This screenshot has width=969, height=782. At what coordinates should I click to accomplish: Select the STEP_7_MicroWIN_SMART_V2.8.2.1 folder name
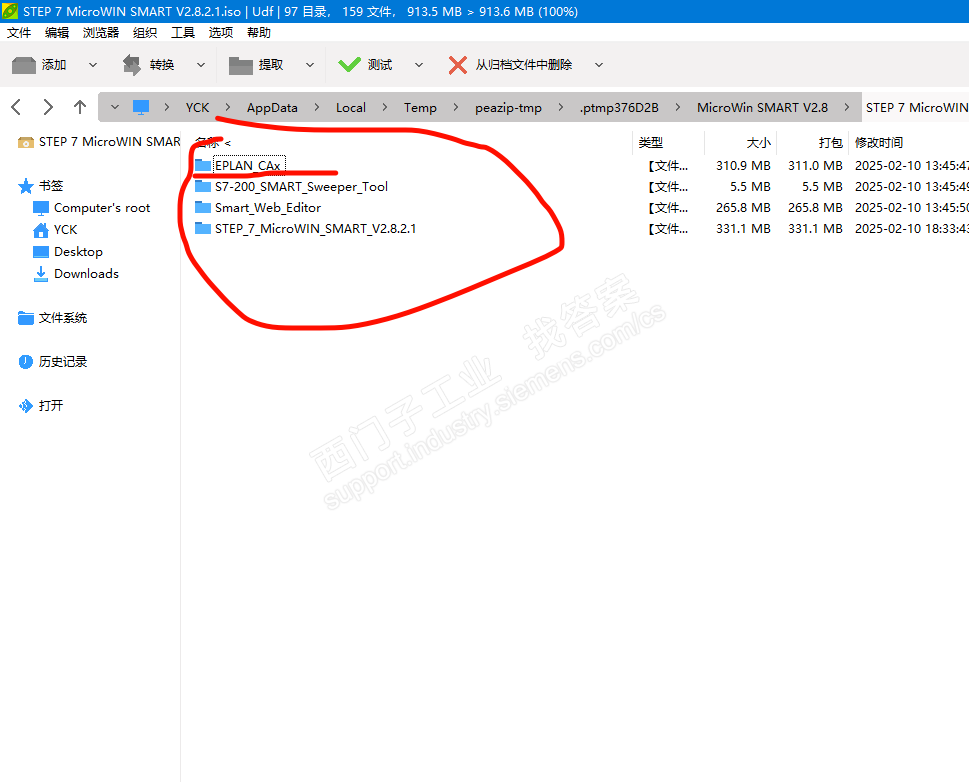[x=315, y=229]
